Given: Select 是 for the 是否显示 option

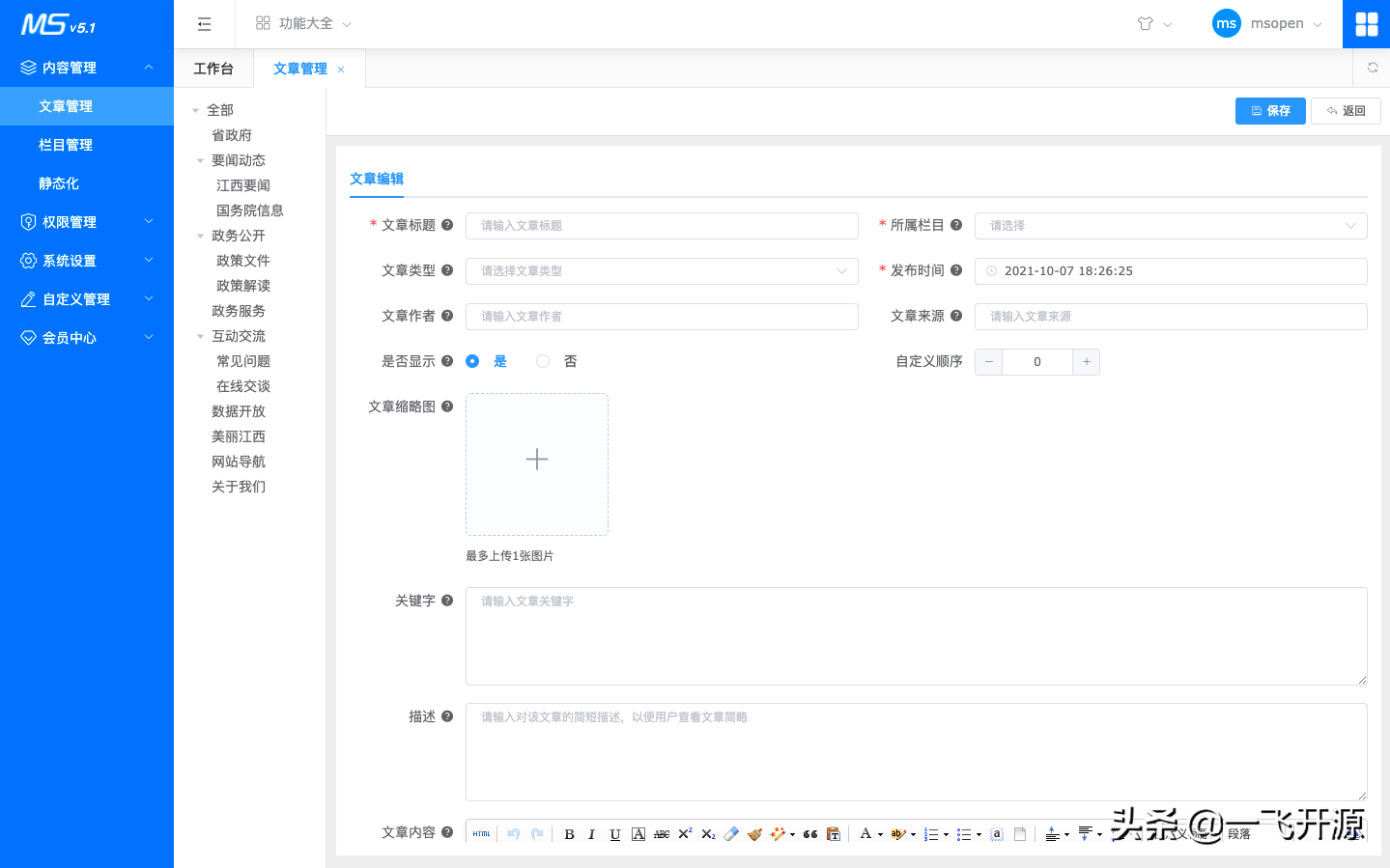Looking at the screenshot, I should 472,360.
